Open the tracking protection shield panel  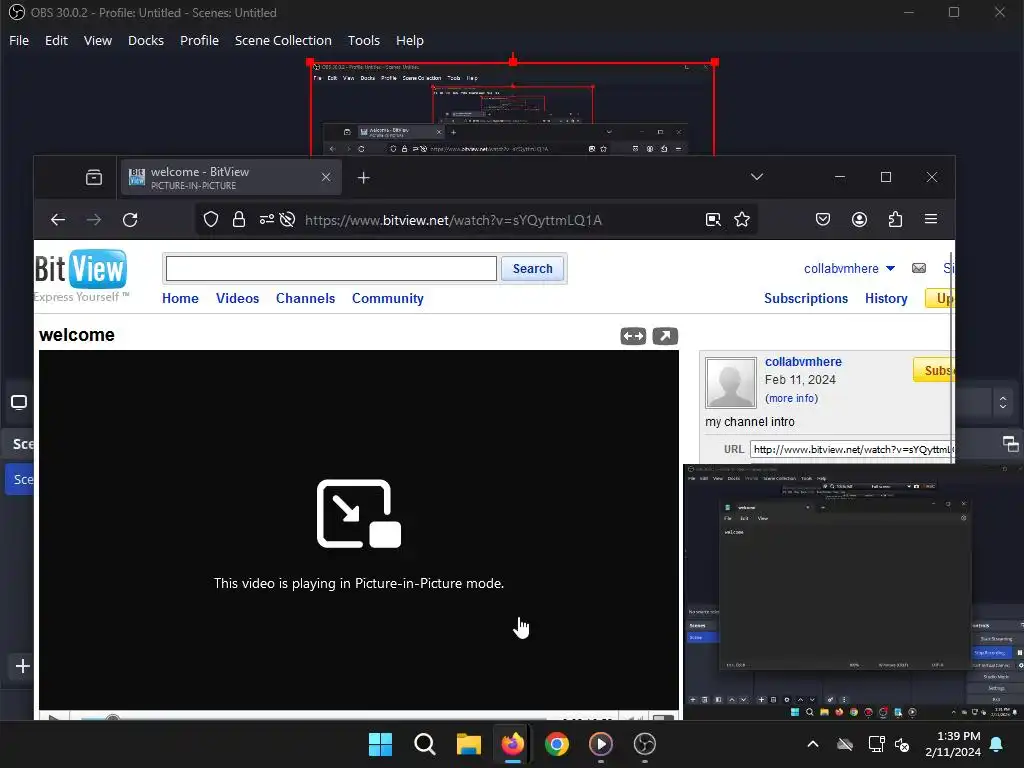tap(211, 219)
